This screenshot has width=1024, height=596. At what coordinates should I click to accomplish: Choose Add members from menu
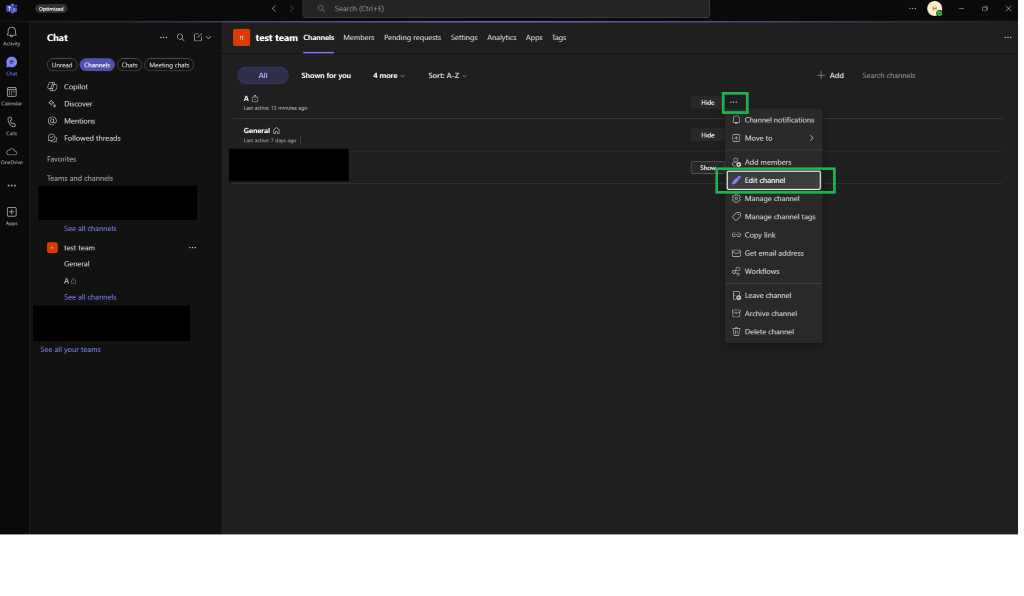[x=773, y=163]
